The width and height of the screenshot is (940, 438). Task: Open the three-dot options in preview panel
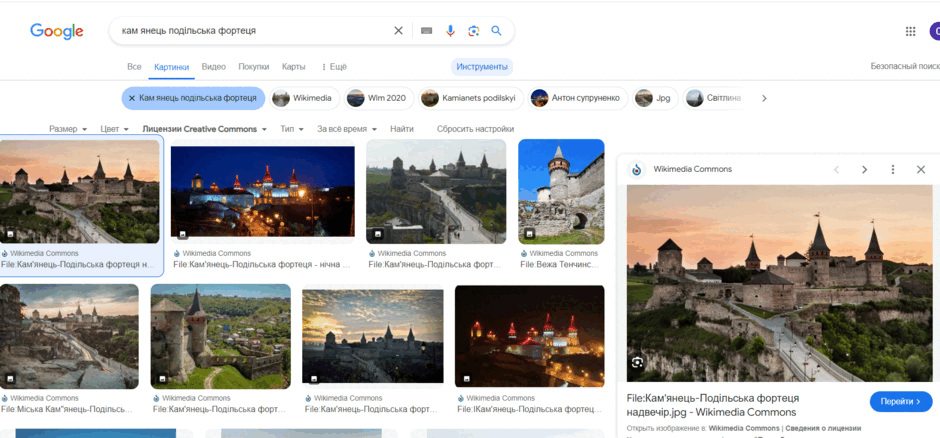(x=893, y=170)
